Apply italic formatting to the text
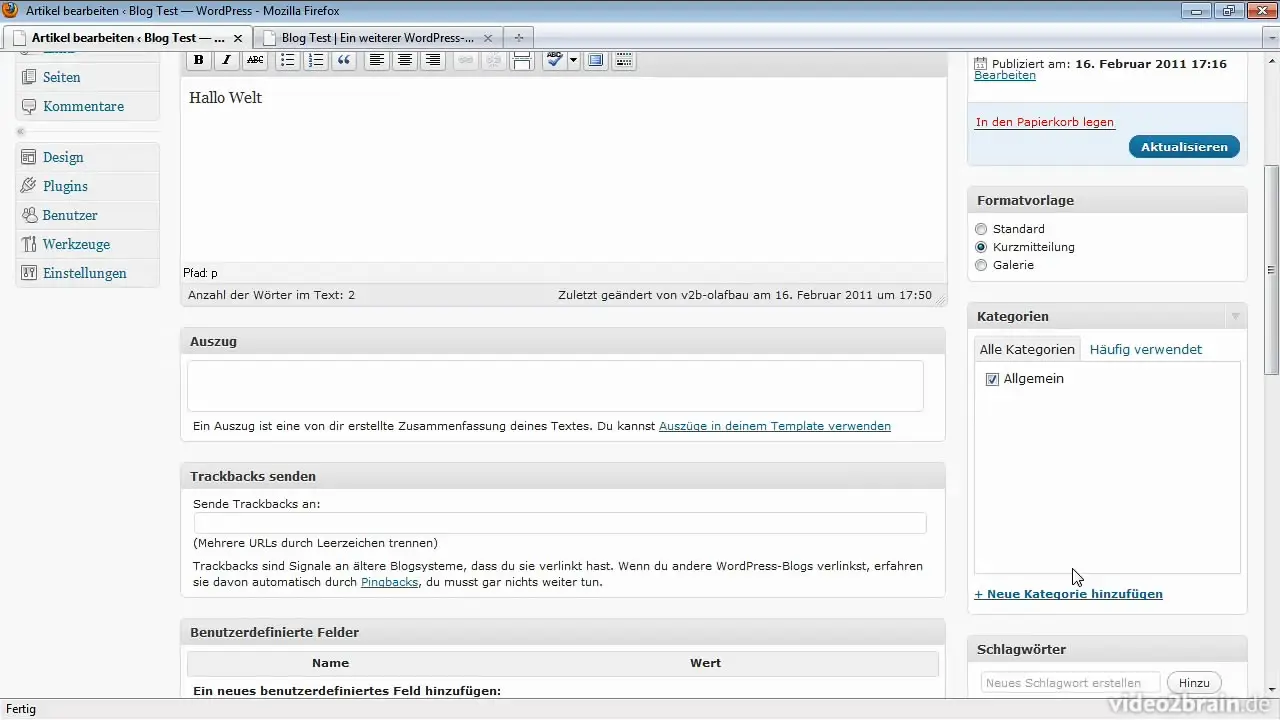 (x=227, y=60)
